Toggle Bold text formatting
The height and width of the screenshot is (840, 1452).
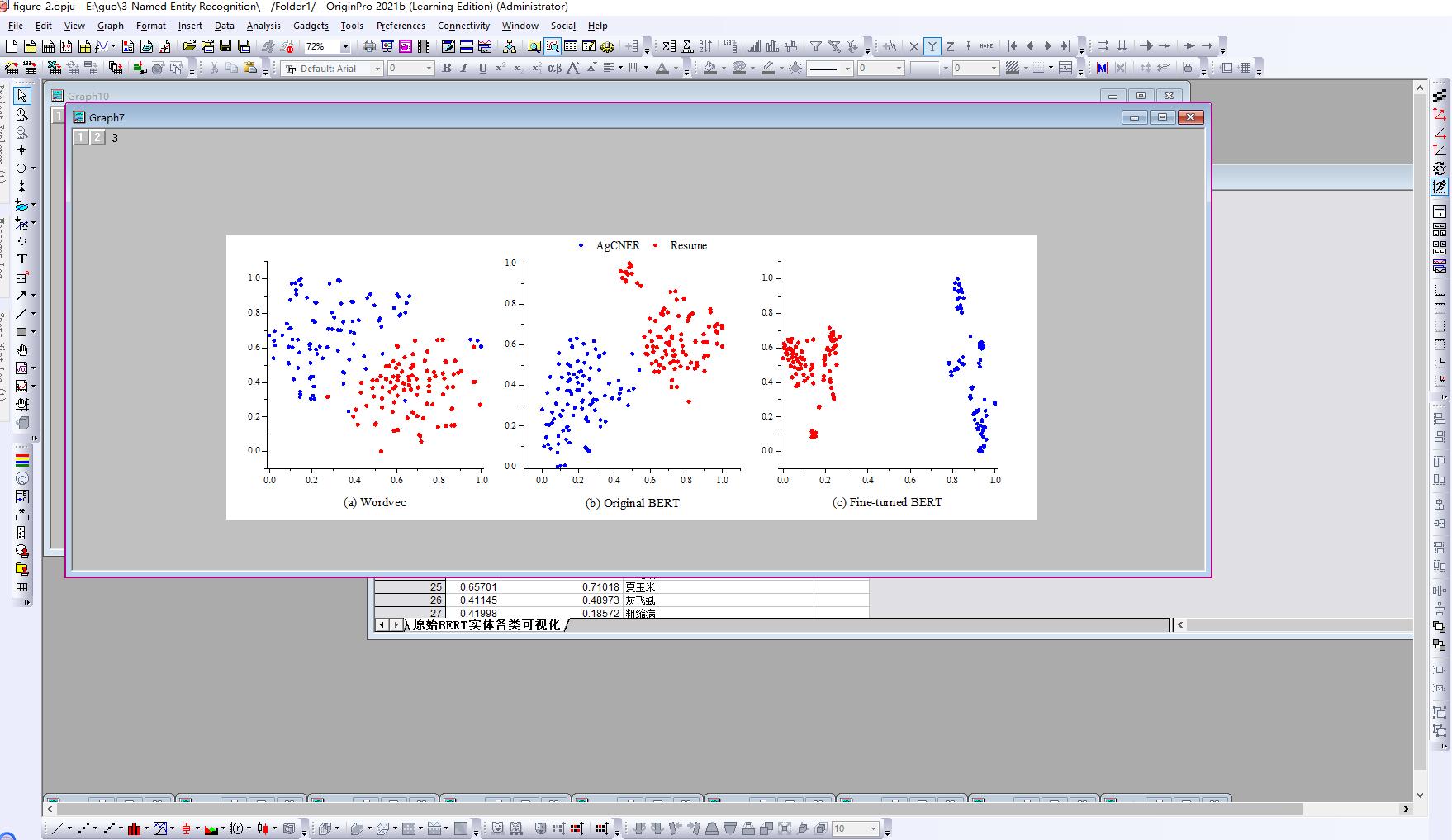click(446, 69)
